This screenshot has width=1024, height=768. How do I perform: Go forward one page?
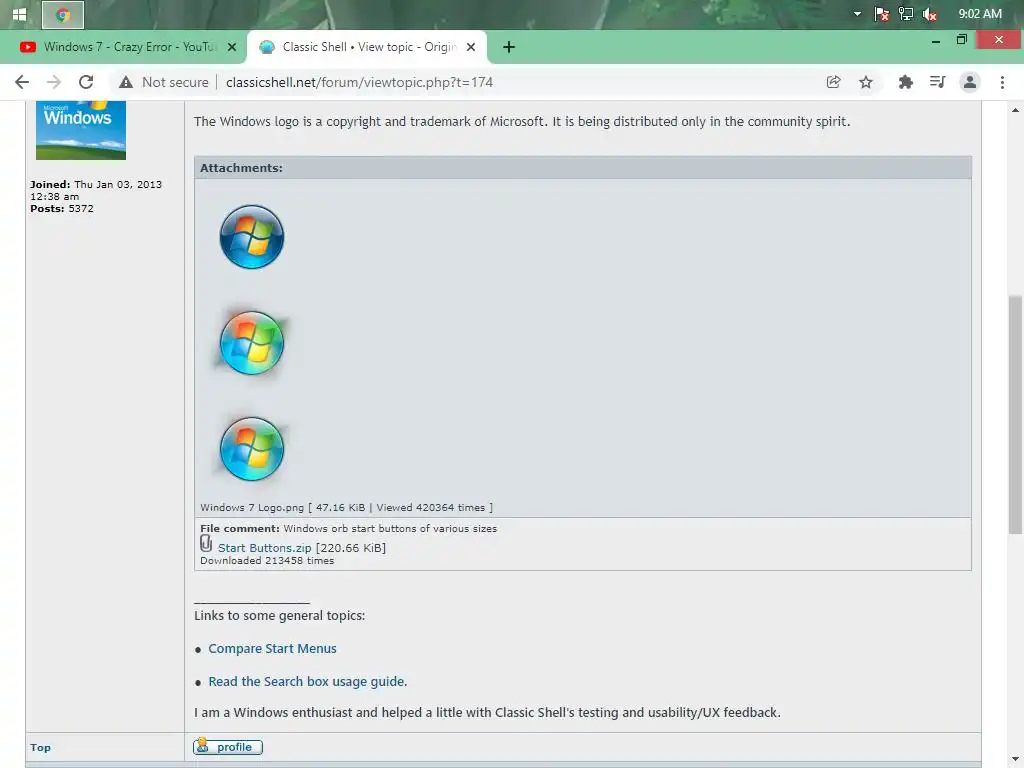coord(54,82)
